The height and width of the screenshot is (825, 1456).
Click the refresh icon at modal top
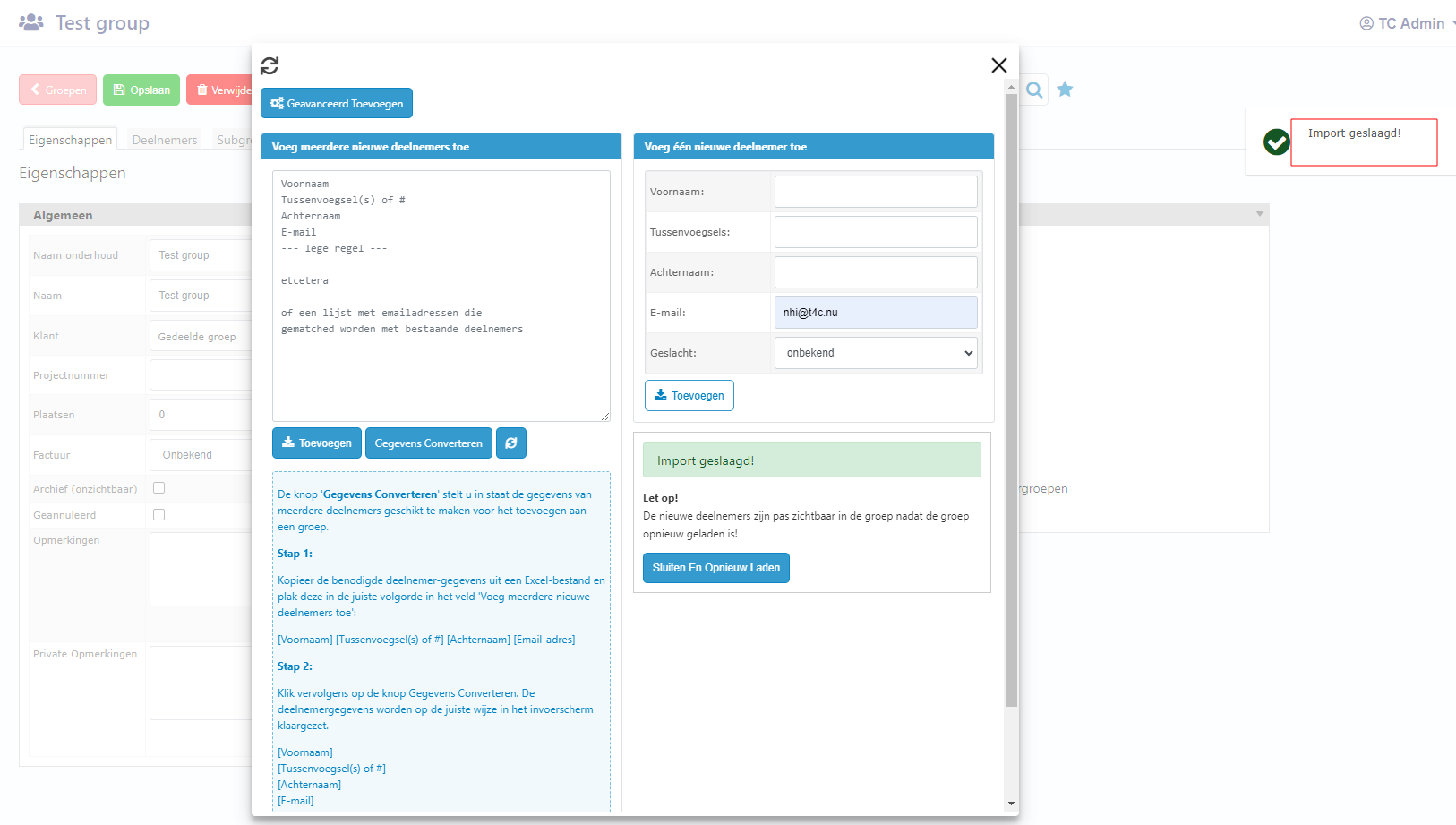[270, 65]
